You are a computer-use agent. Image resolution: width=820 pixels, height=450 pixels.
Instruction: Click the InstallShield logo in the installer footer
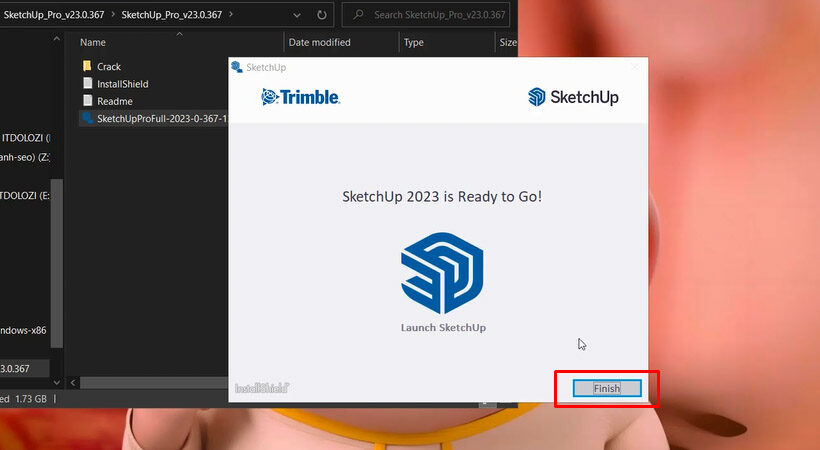[263, 388]
